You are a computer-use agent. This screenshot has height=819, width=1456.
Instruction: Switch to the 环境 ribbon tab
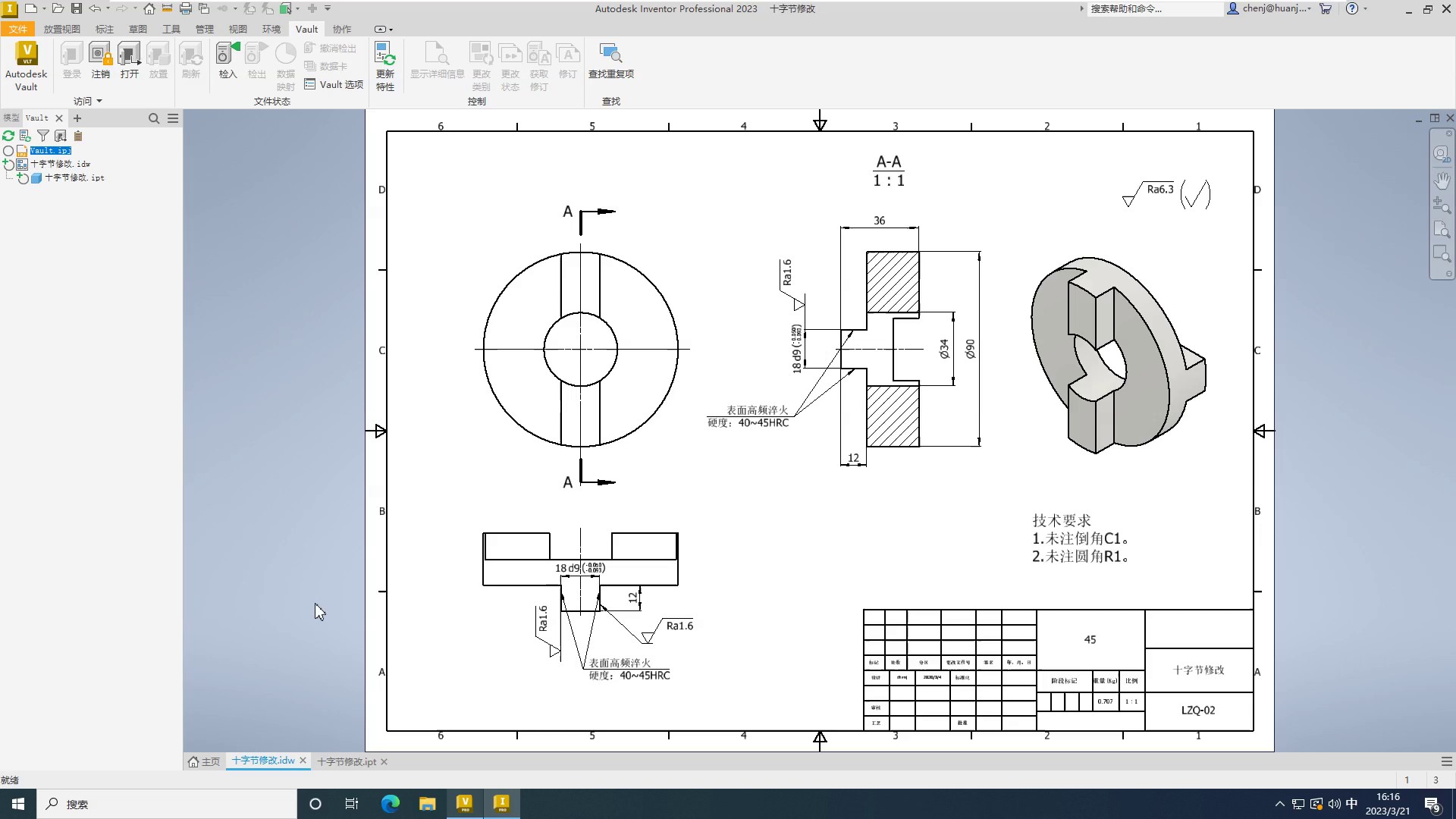pyautogui.click(x=271, y=29)
